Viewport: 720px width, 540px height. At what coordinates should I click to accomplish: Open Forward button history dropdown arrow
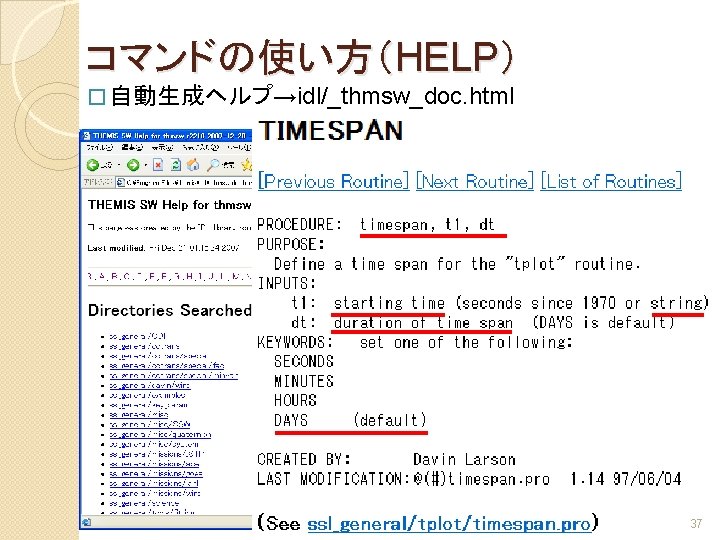pyautogui.click(x=146, y=165)
